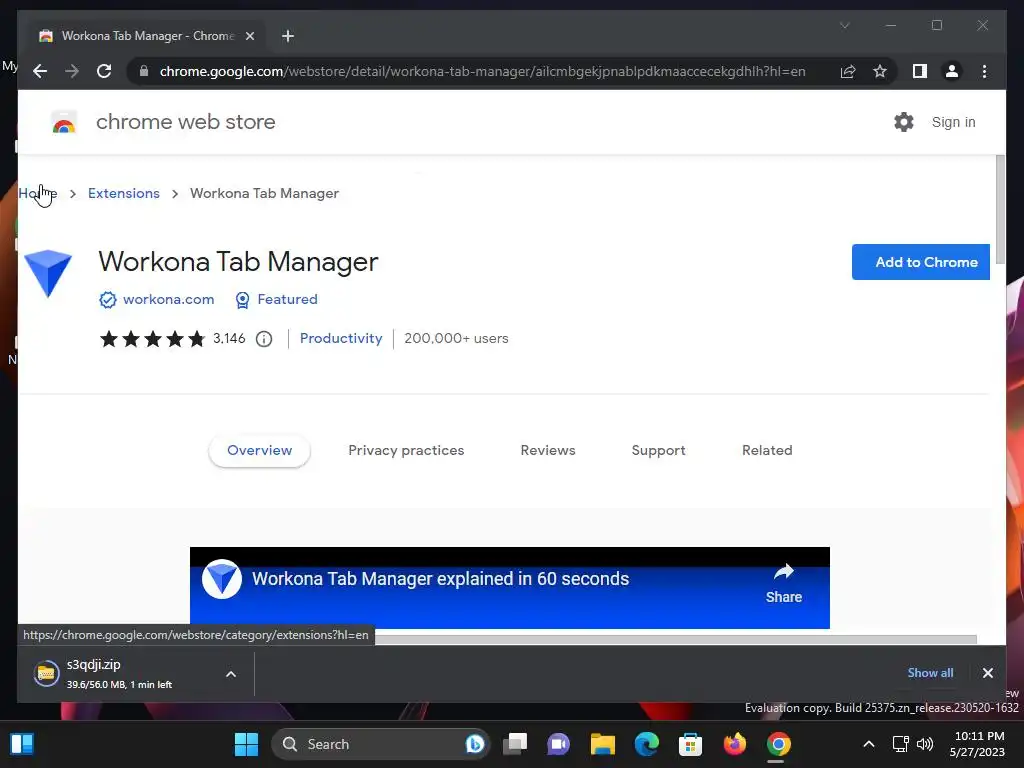Click the video Share arrow
The height and width of the screenshot is (768, 1024).
(784, 583)
